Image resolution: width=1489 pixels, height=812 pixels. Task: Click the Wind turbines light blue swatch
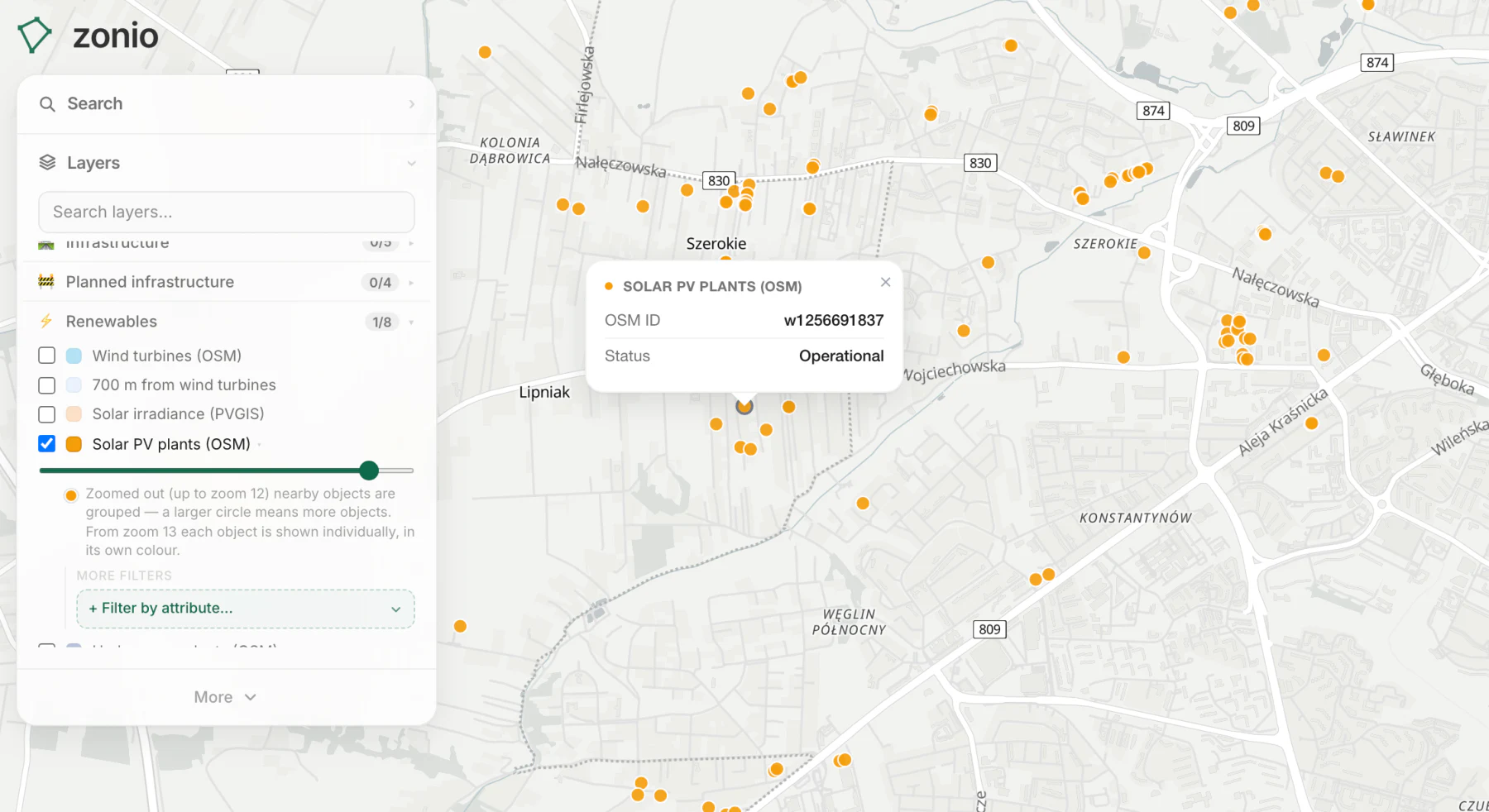[74, 356]
